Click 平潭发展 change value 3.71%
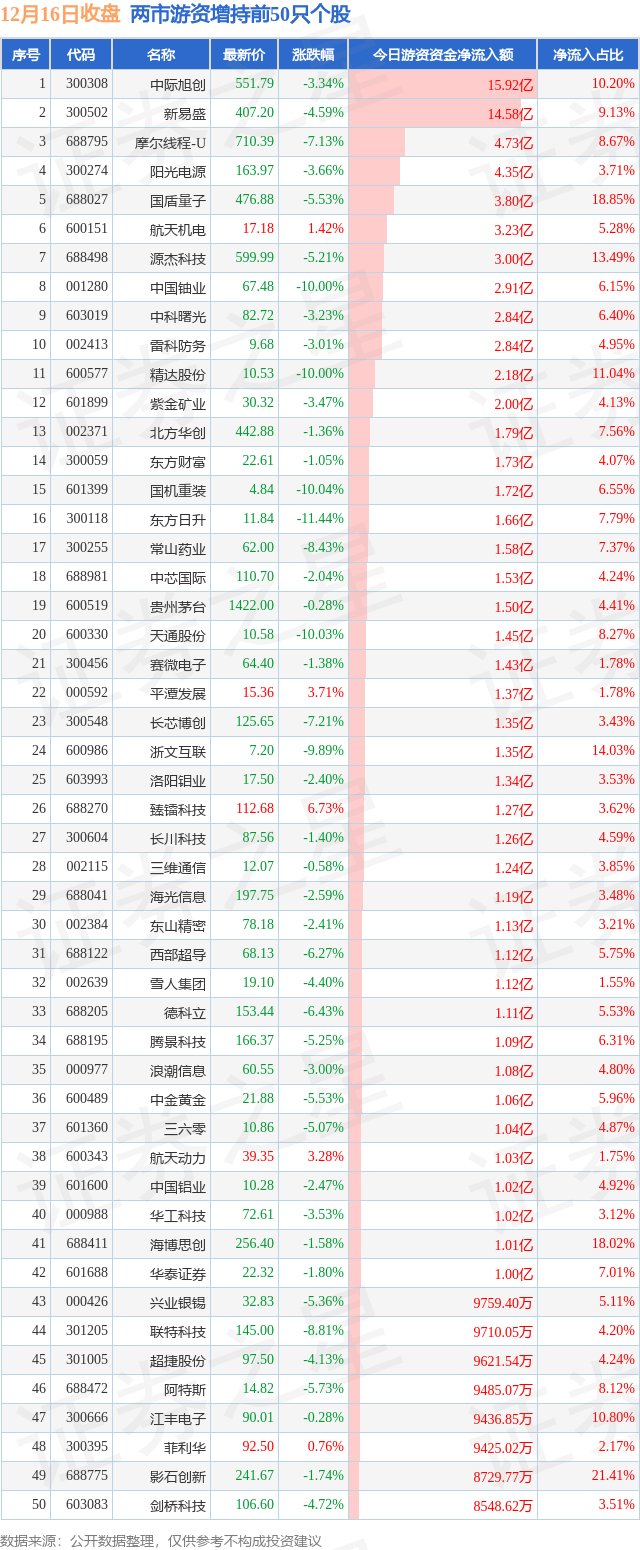 (326, 693)
